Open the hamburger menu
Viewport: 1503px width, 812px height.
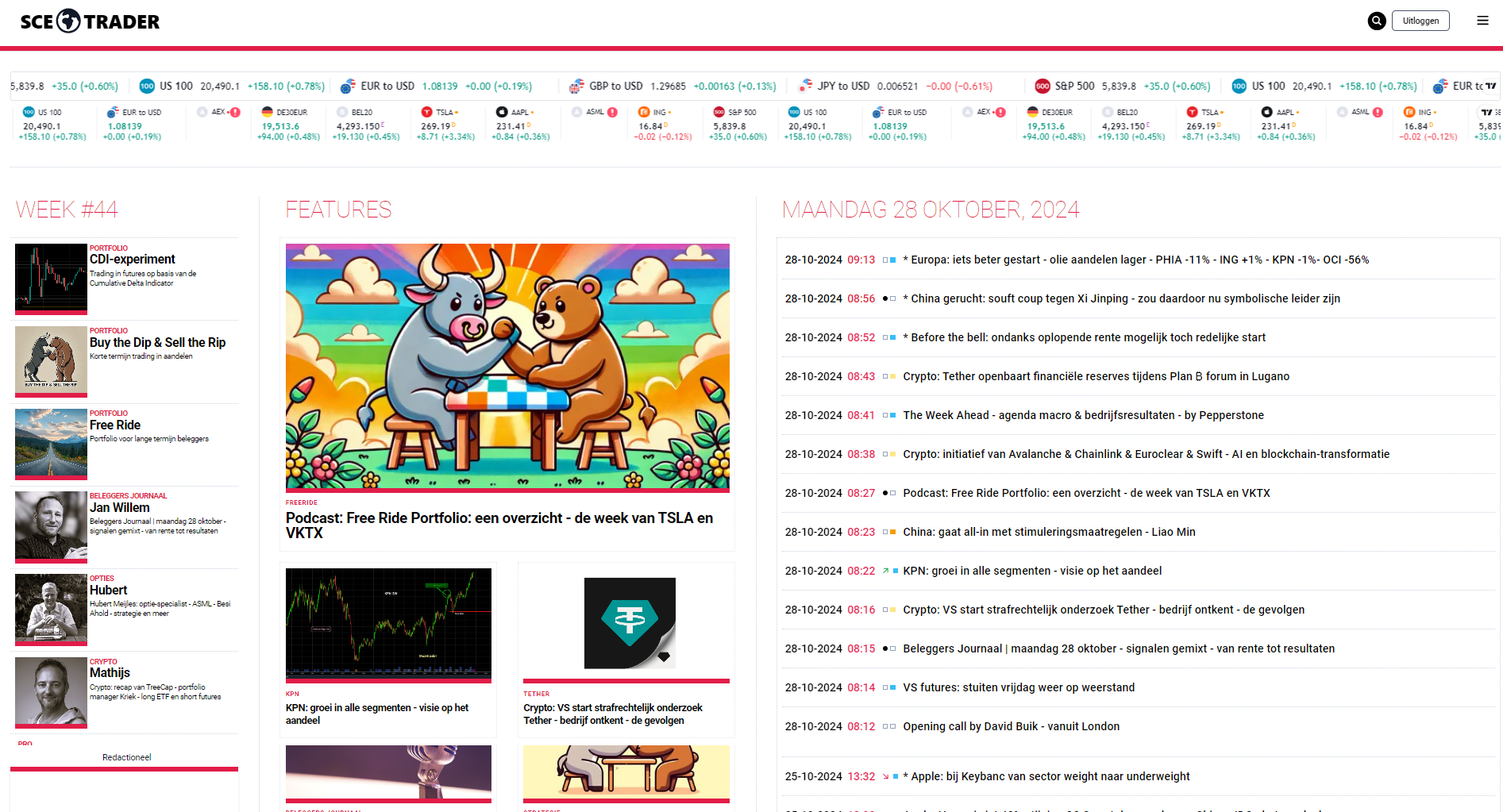coord(1482,21)
